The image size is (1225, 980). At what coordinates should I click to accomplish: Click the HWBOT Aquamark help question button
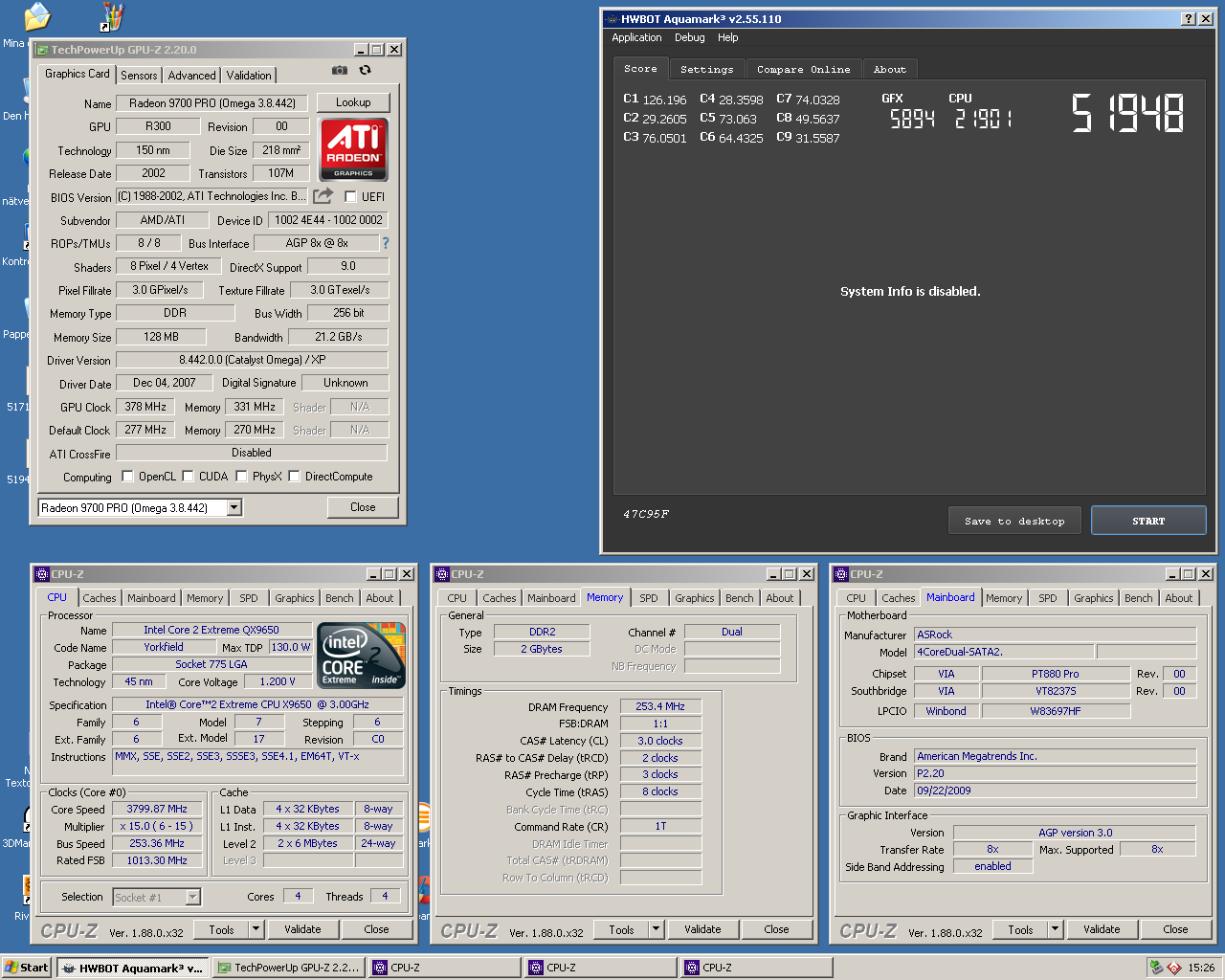coord(1188,19)
